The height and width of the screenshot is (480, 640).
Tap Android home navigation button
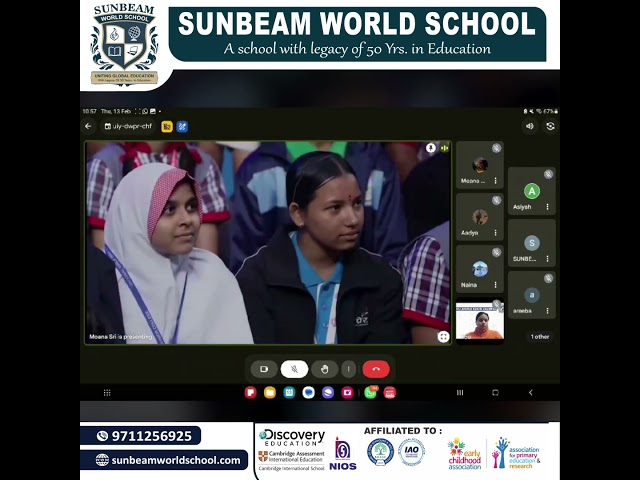click(496, 393)
